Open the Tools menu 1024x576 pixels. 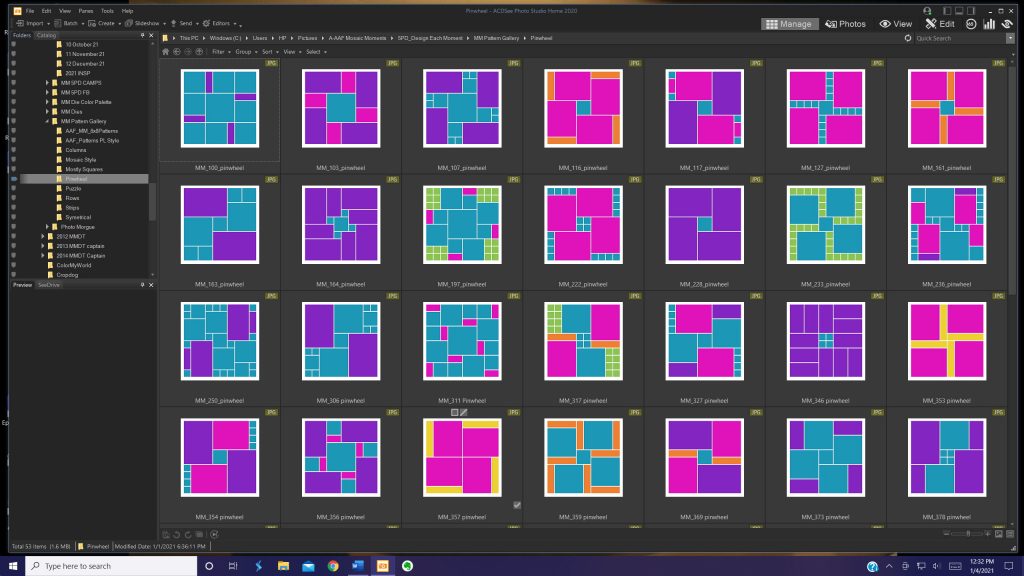(x=107, y=11)
